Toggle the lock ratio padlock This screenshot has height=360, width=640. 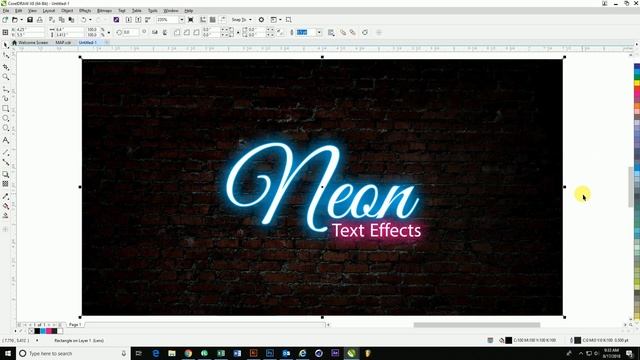pyautogui.click(x=109, y=32)
